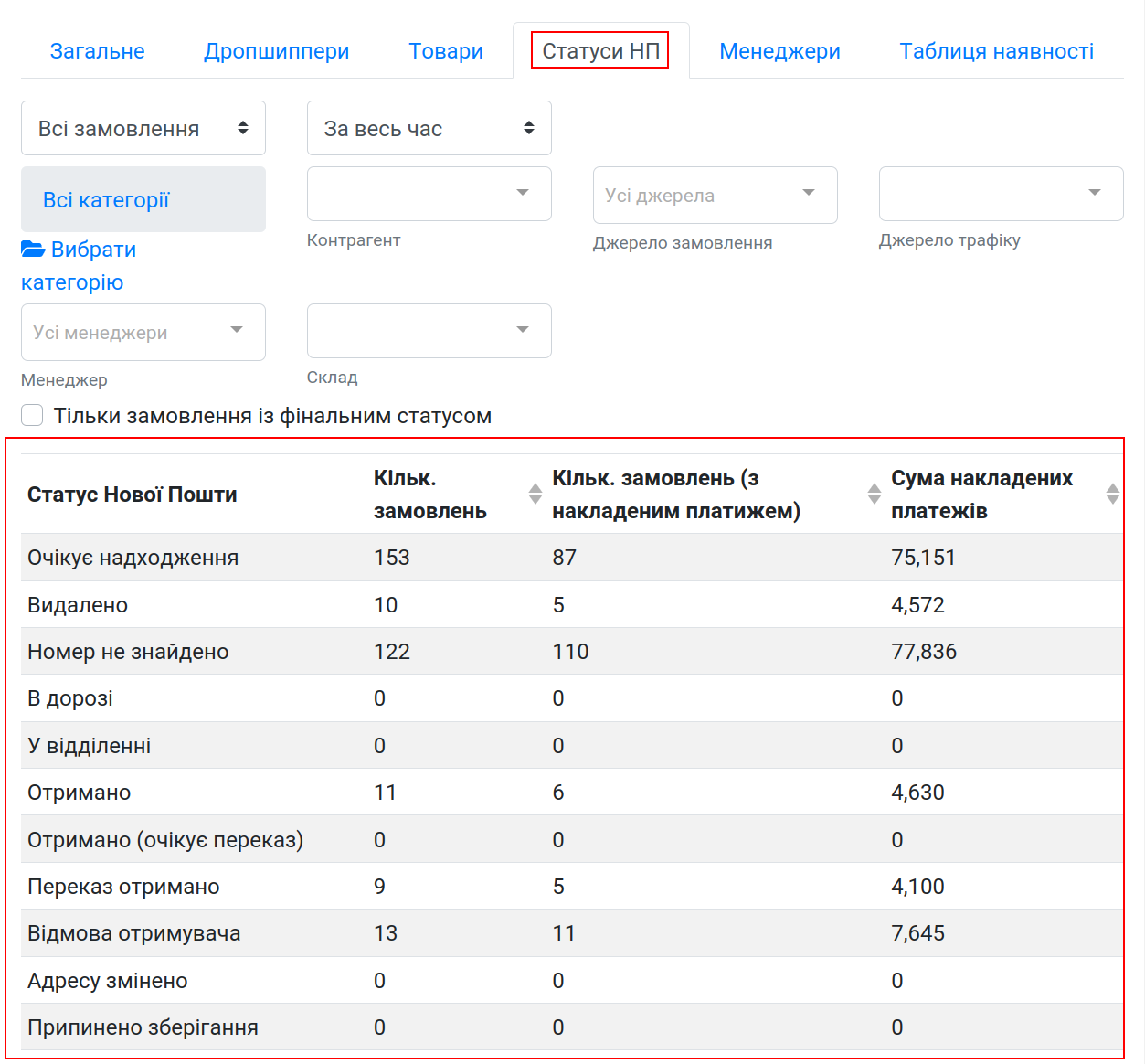Viewport: 1145px width, 1064px height.
Task: Open the Всі замовлення dropdown
Action: click(x=143, y=128)
